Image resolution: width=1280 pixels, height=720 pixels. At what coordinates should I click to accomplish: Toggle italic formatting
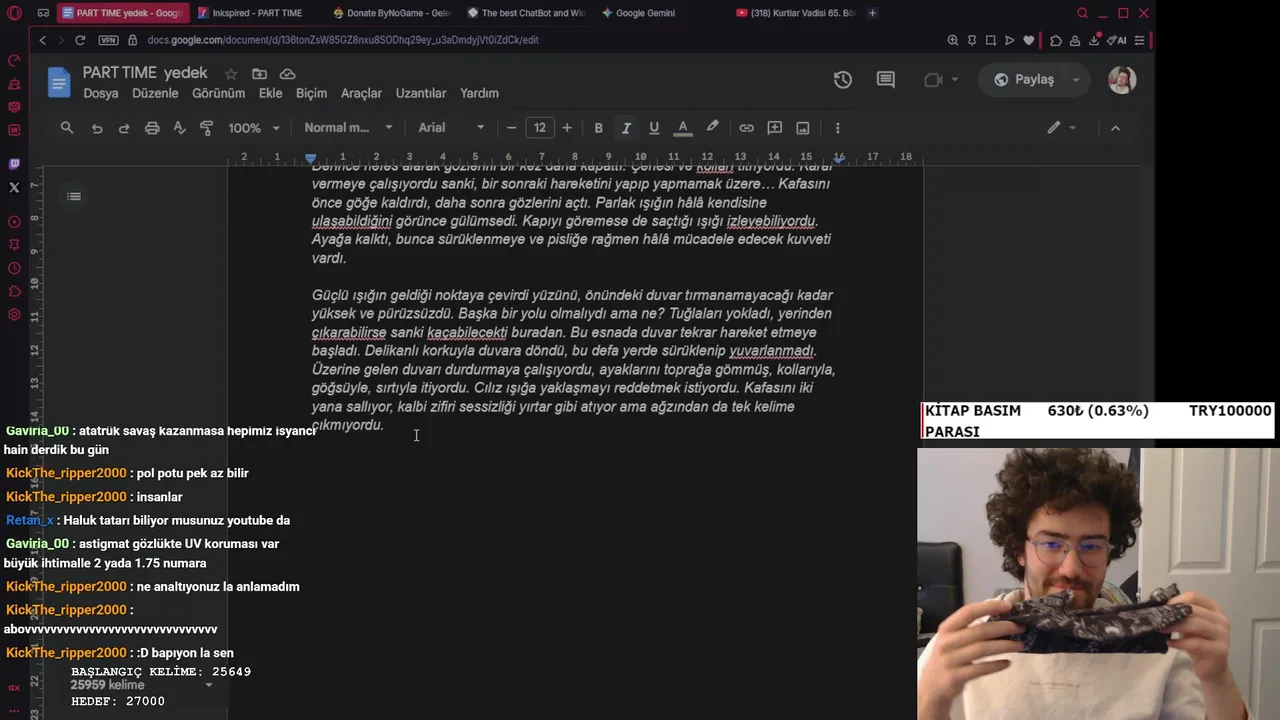pos(626,128)
